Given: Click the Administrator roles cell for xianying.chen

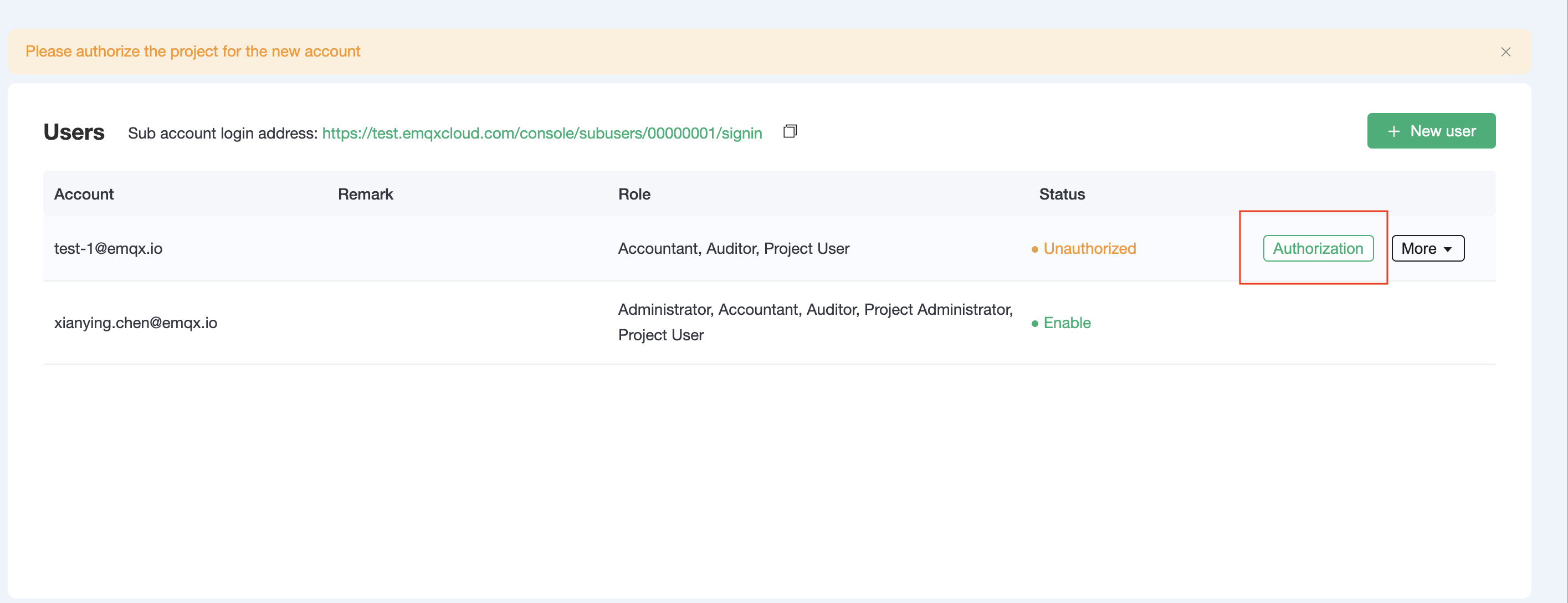Looking at the screenshot, I should tap(816, 322).
